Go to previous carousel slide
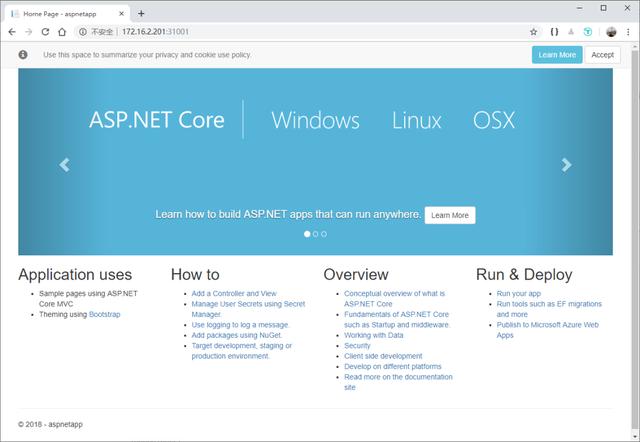The height and width of the screenshot is (442, 640). point(64,165)
